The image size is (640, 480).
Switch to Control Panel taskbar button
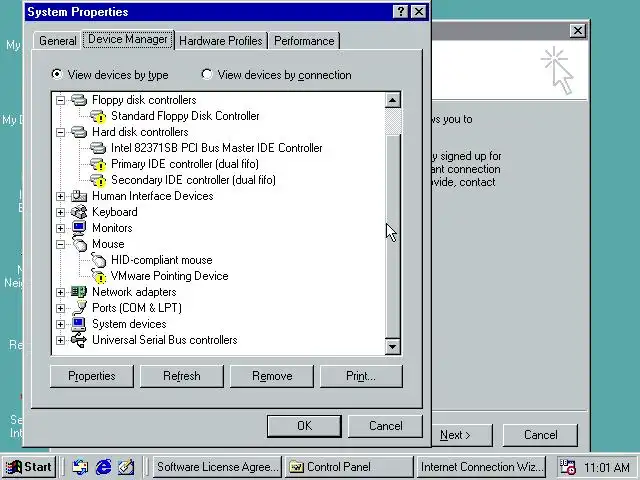pos(349,467)
